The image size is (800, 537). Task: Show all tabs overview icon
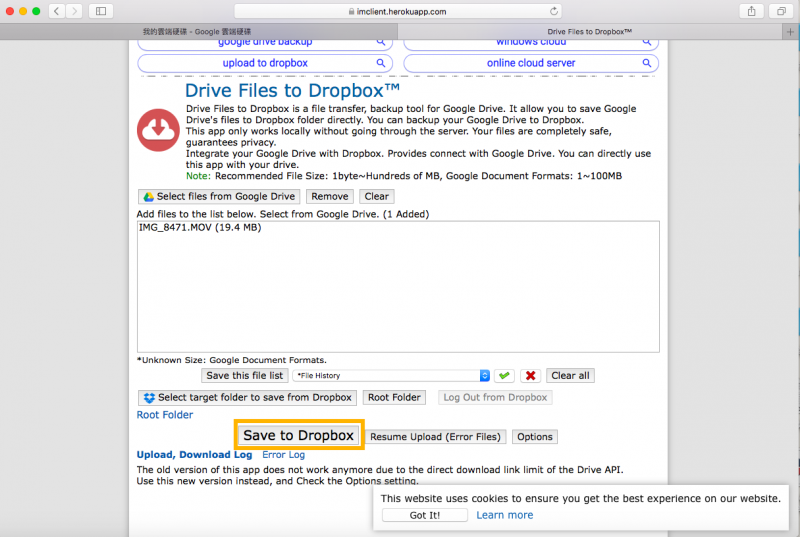[781, 11]
